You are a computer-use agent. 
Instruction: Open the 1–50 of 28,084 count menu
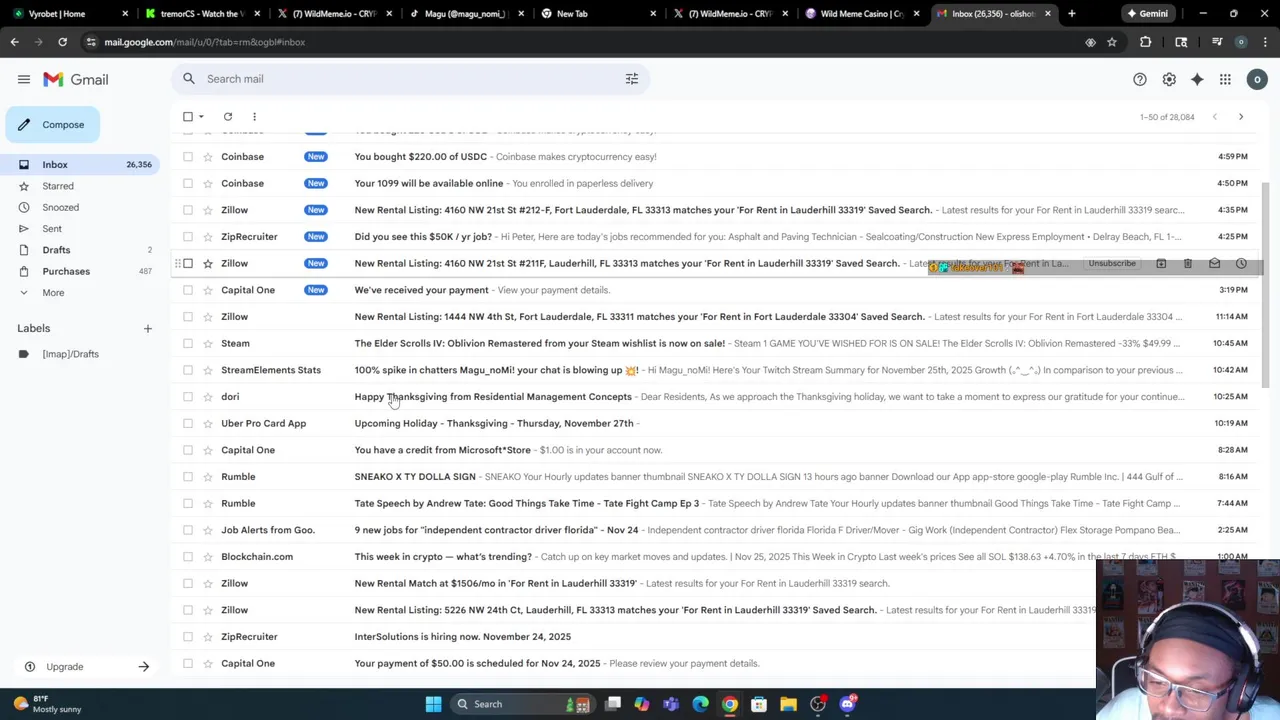pyautogui.click(x=1167, y=117)
